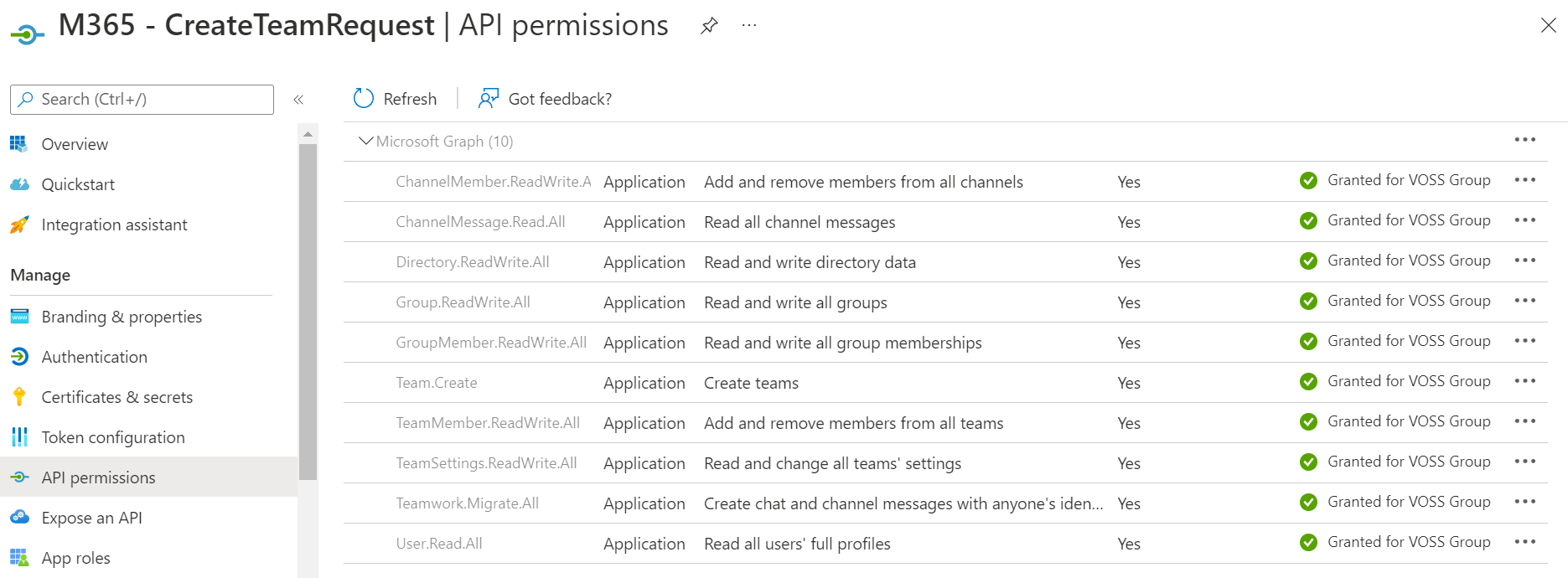Open ellipsis menu for ChannelMember.ReadWrite.All row
1568x578 pixels.
1525,180
